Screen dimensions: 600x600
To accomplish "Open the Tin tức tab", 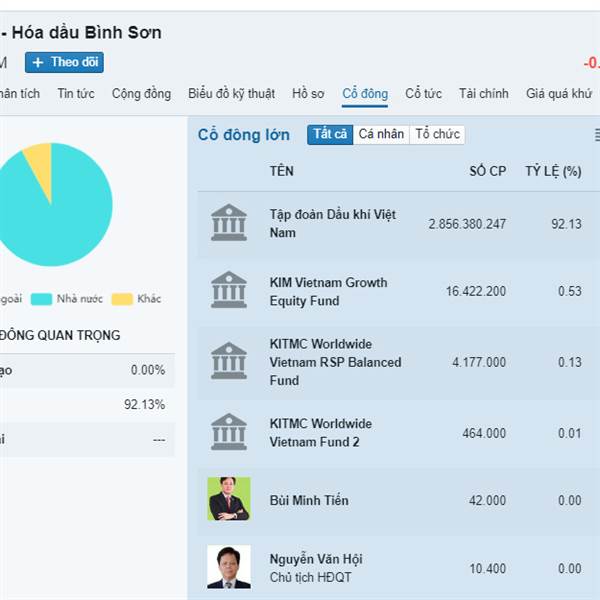I will (x=76, y=94).
